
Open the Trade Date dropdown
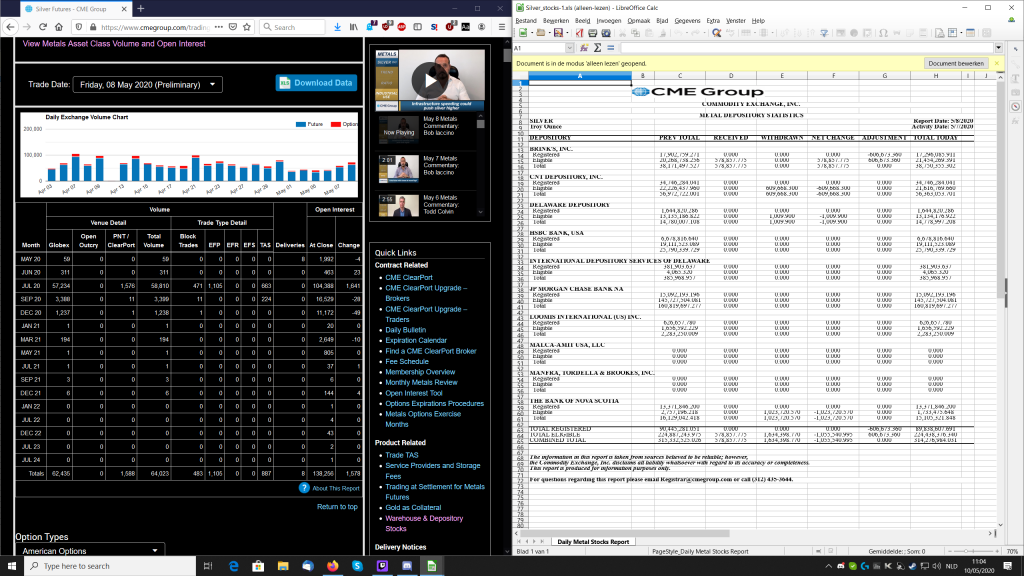pos(148,84)
